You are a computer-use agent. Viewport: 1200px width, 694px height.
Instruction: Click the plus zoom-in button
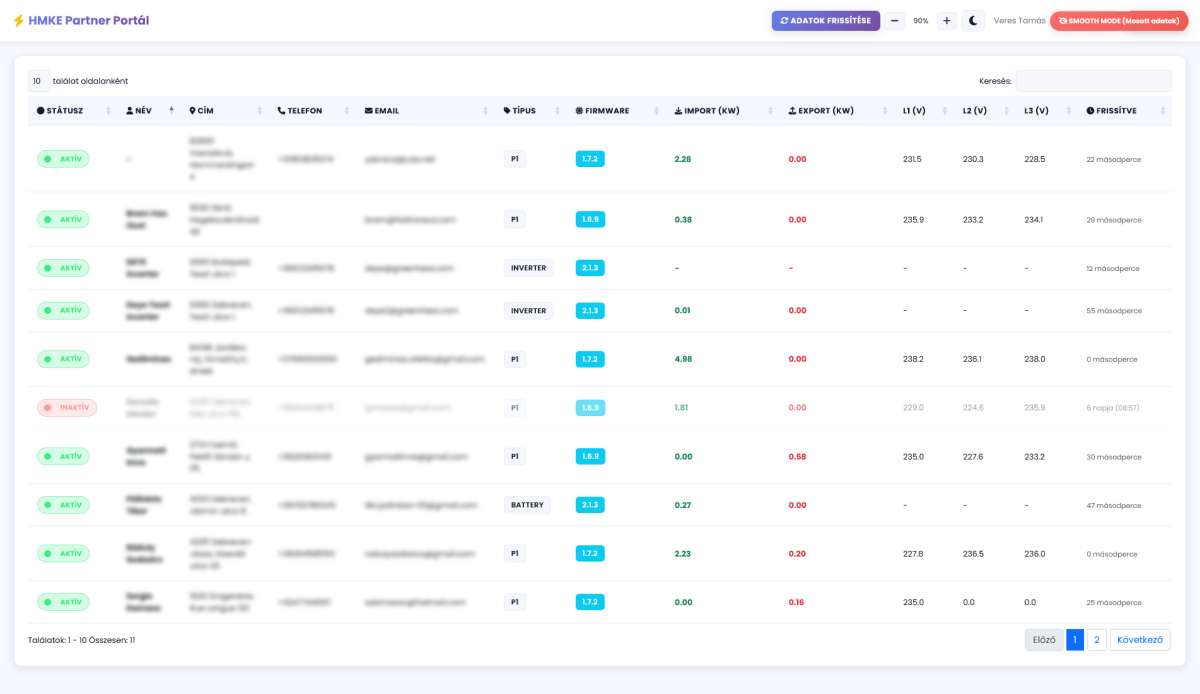(x=947, y=21)
